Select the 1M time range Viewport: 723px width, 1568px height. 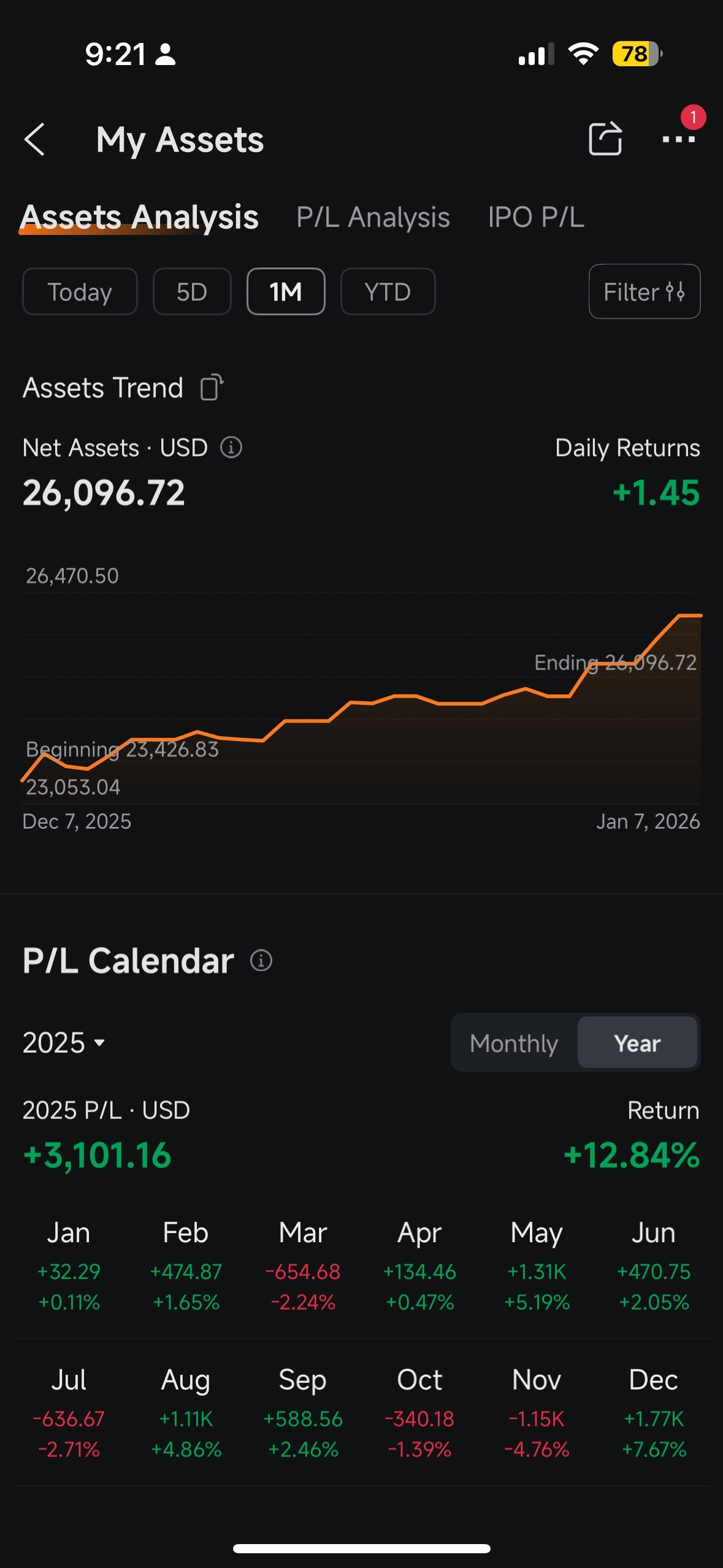286,291
